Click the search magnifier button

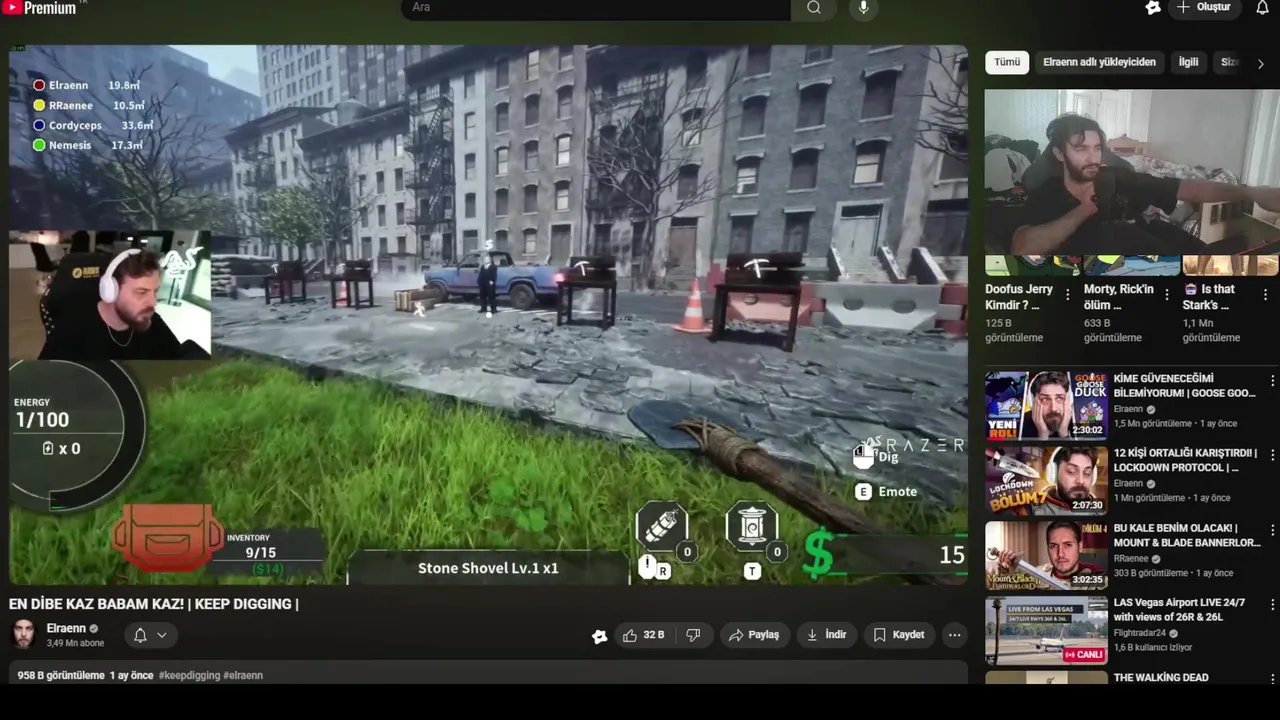coord(814,8)
